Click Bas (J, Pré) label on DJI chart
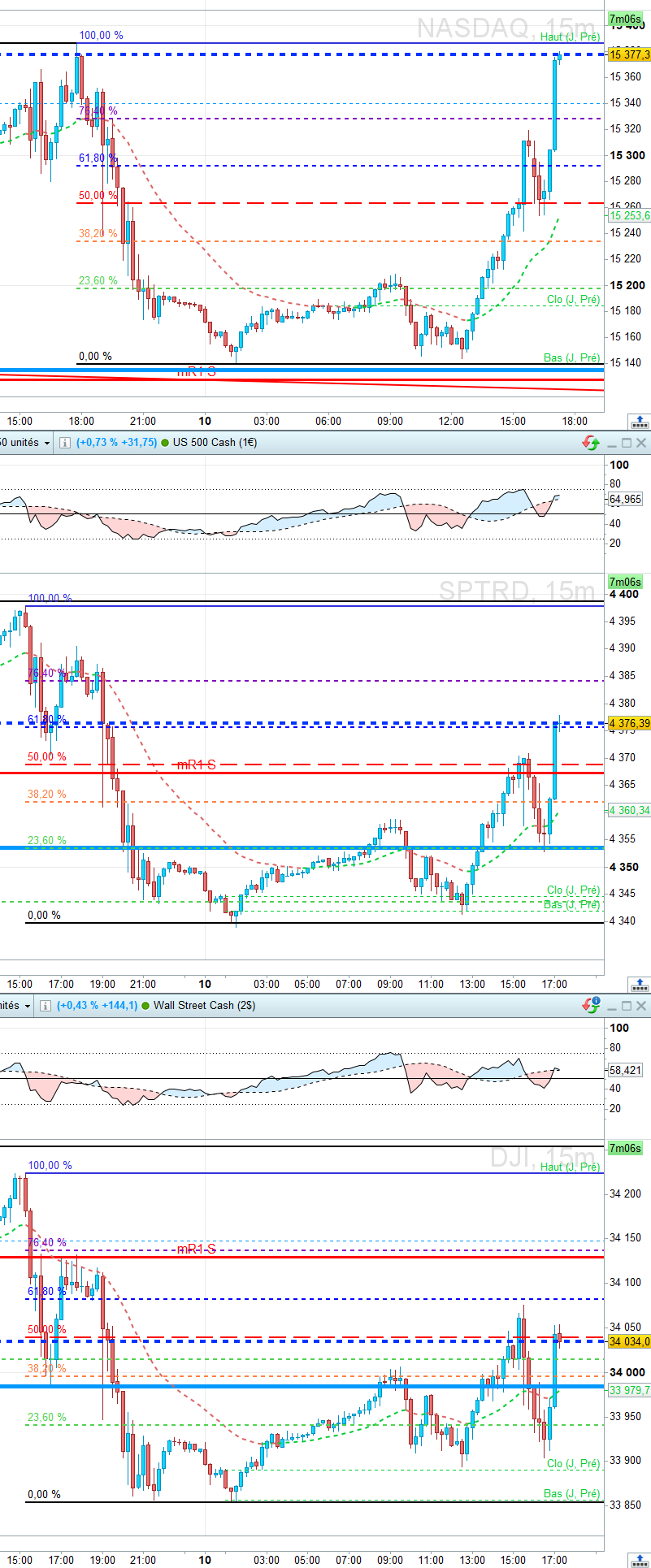 572,1493
